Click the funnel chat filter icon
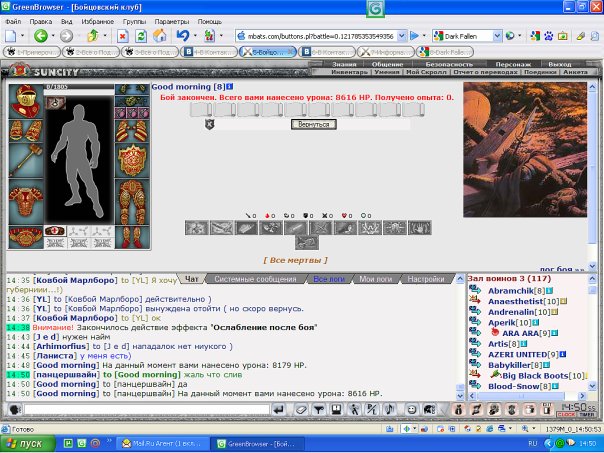This screenshot has height=453, width=604. (318, 410)
